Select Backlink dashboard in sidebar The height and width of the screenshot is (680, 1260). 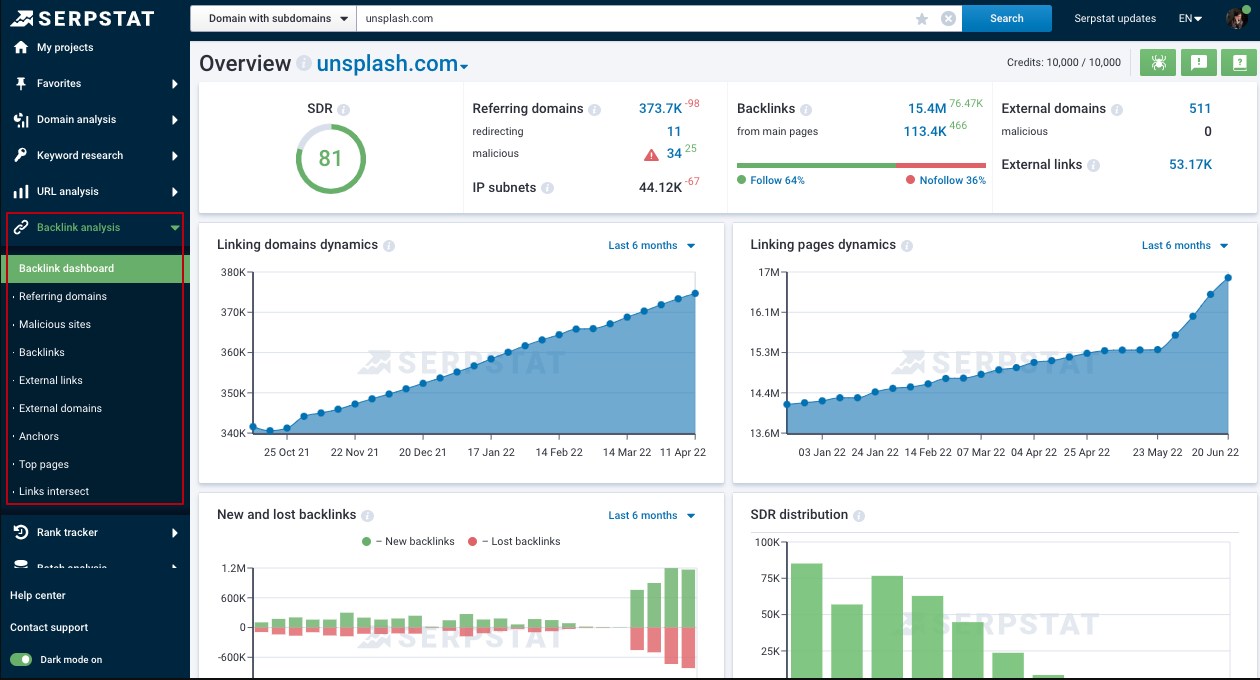point(95,268)
